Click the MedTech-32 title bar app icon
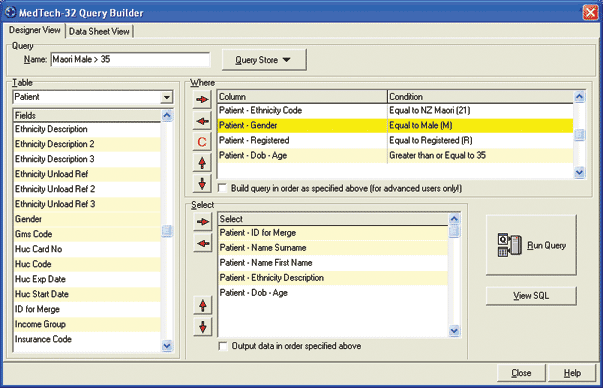The width and height of the screenshot is (603, 388). point(10,12)
